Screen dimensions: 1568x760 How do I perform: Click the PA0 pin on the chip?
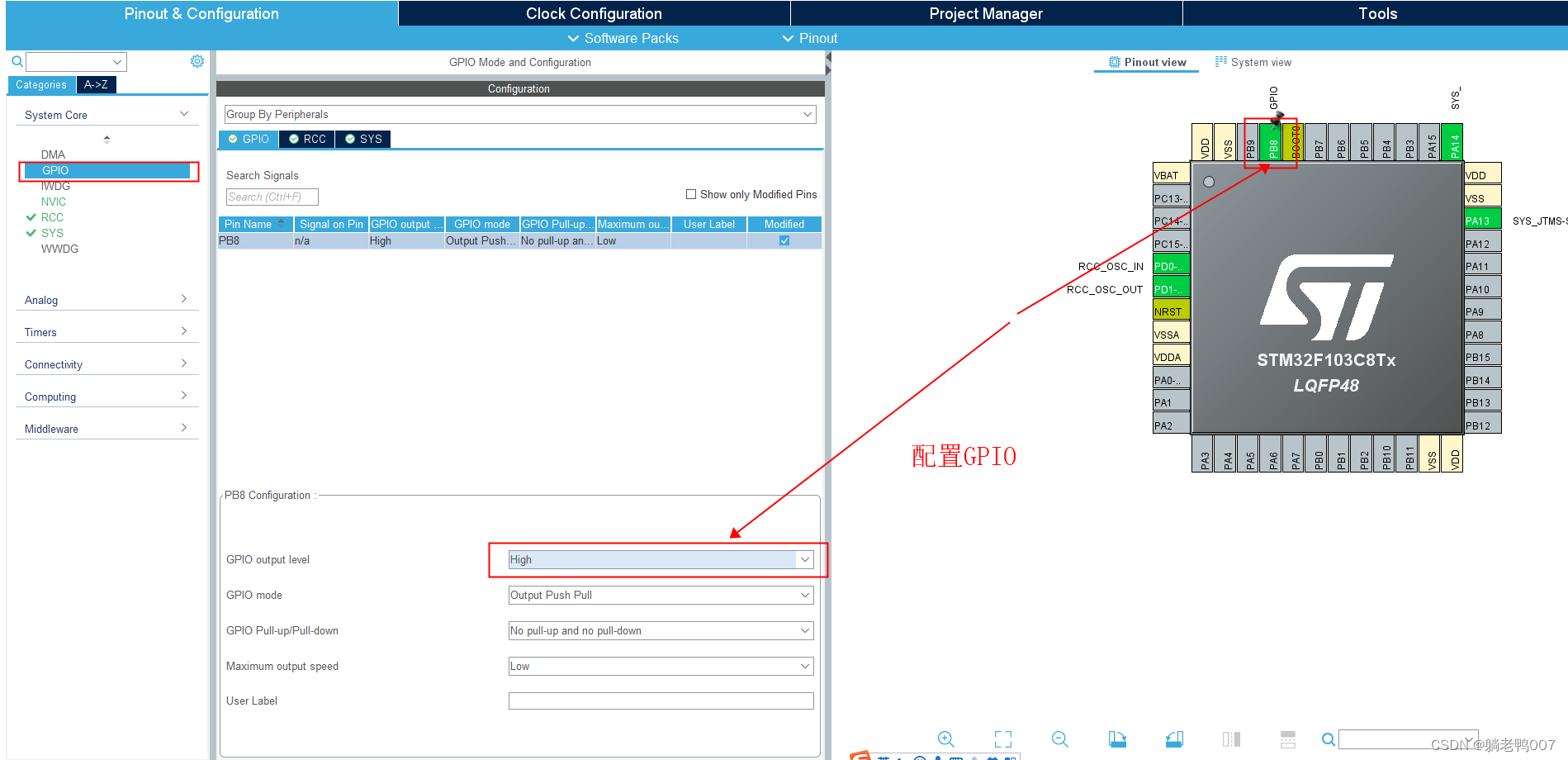pyautogui.click(x=1171, y=380)
